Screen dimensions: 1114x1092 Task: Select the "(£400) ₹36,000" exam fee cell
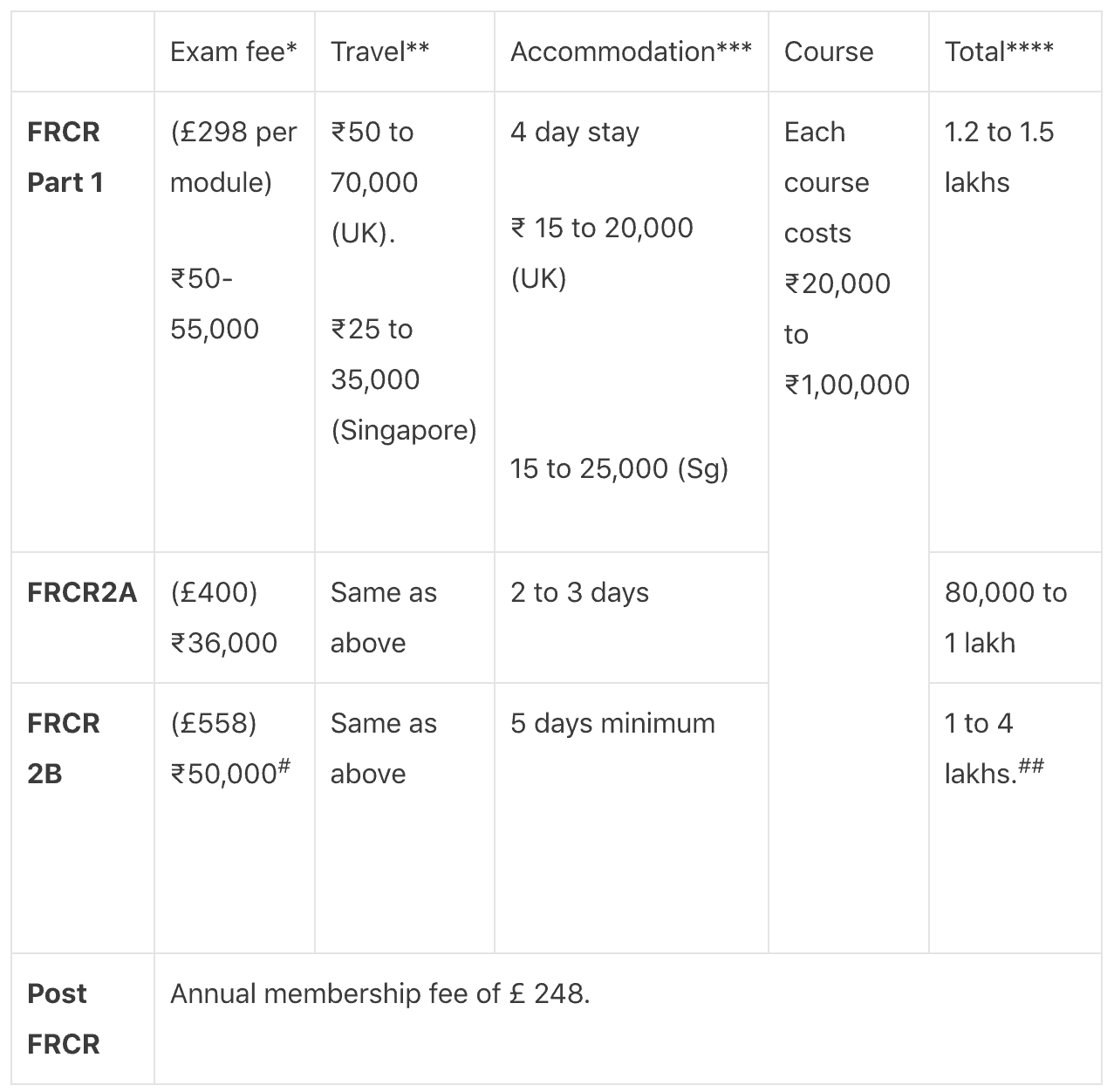point(223,618)
